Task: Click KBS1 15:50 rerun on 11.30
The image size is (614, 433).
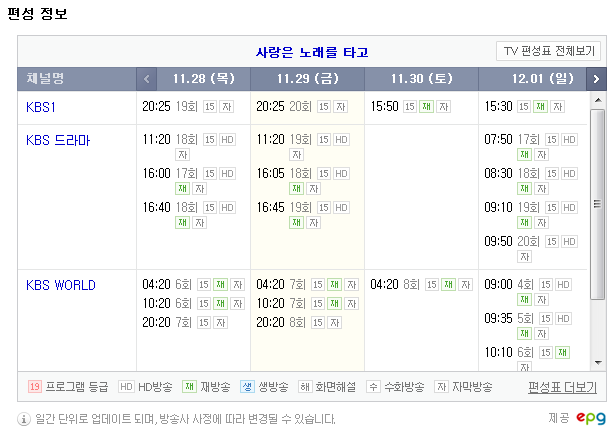Action: (410, 106)
